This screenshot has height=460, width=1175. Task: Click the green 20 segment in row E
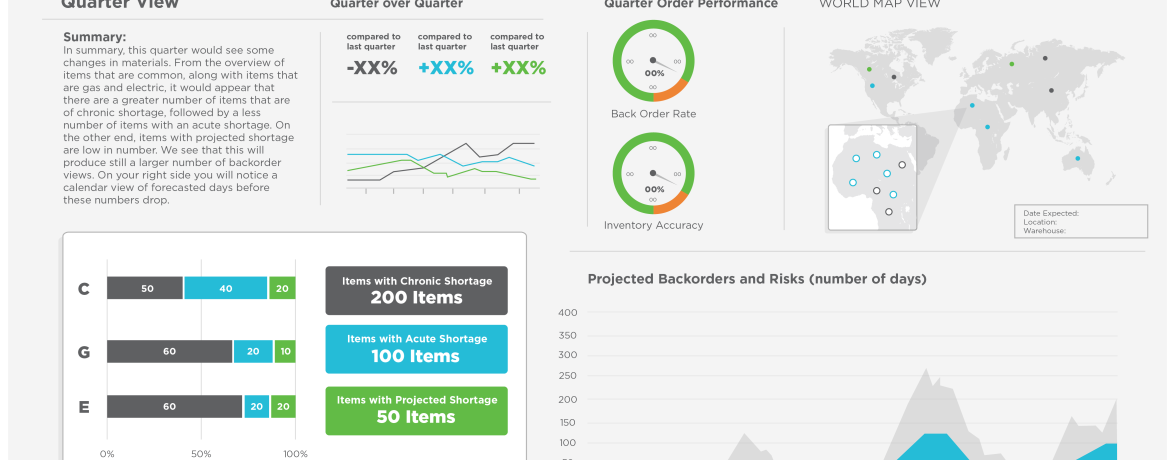pos(284,406)
